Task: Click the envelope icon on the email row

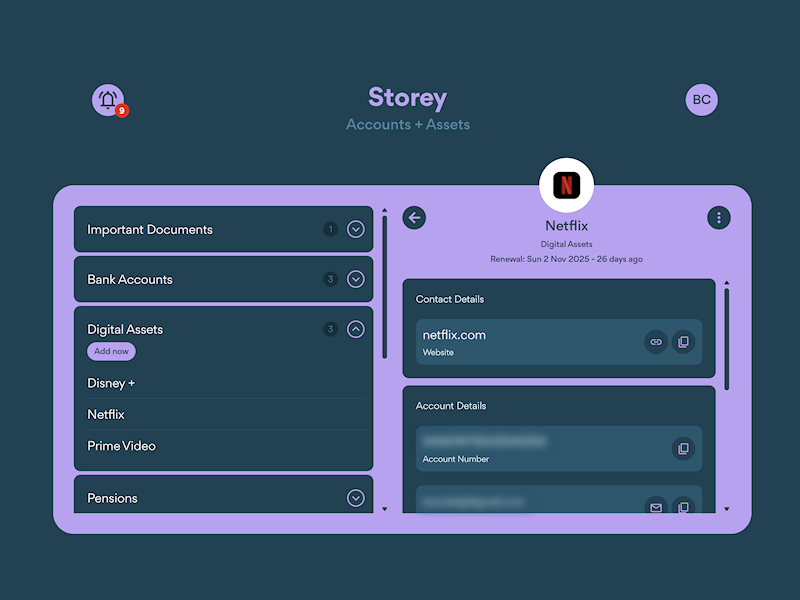Action: [656, 508]
